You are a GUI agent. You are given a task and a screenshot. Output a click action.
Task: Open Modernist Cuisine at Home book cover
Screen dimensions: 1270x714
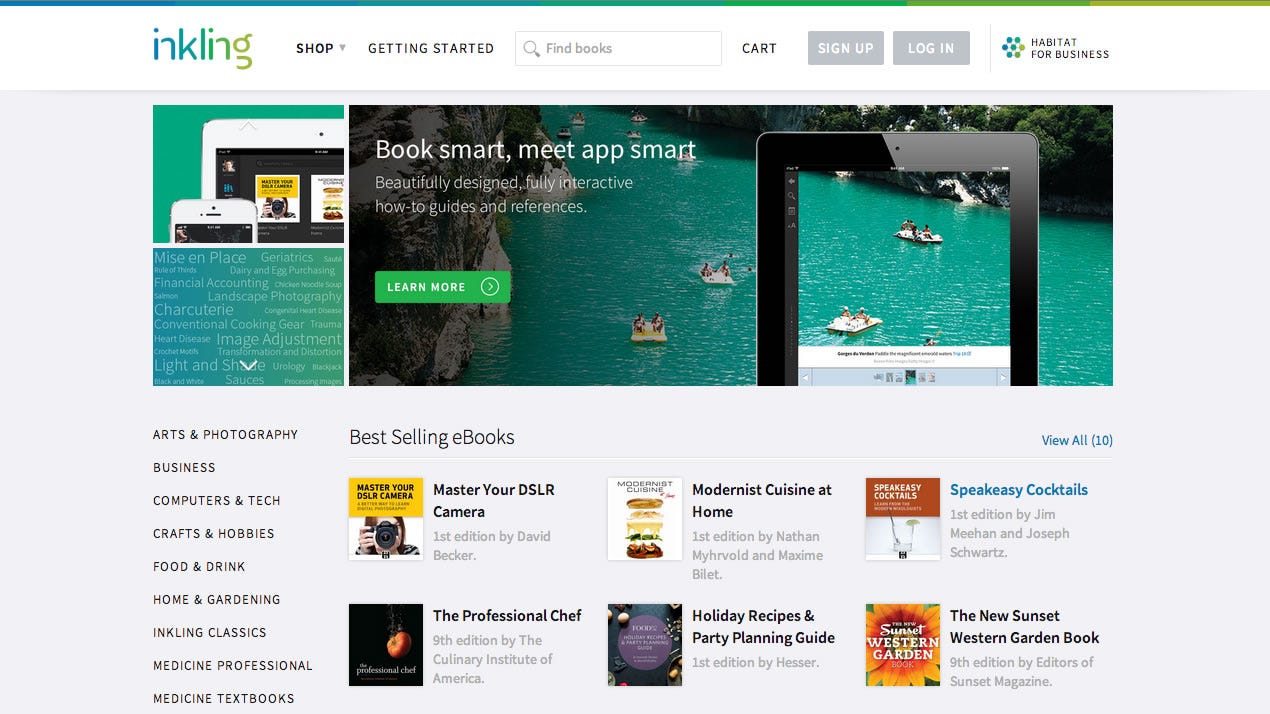click(645, 519)
